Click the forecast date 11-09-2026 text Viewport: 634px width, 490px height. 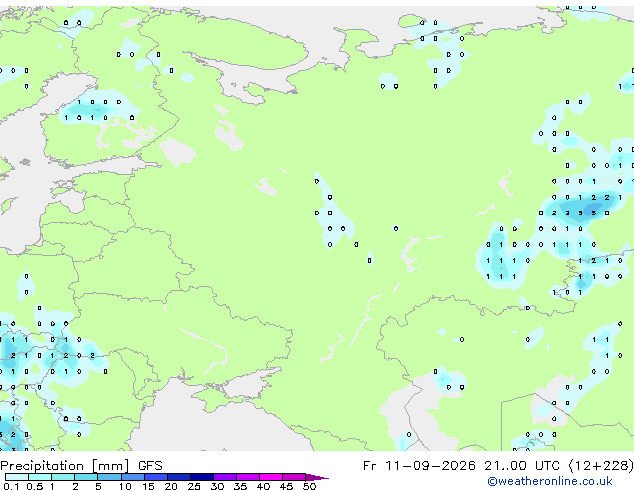click(x=430, y=466)
